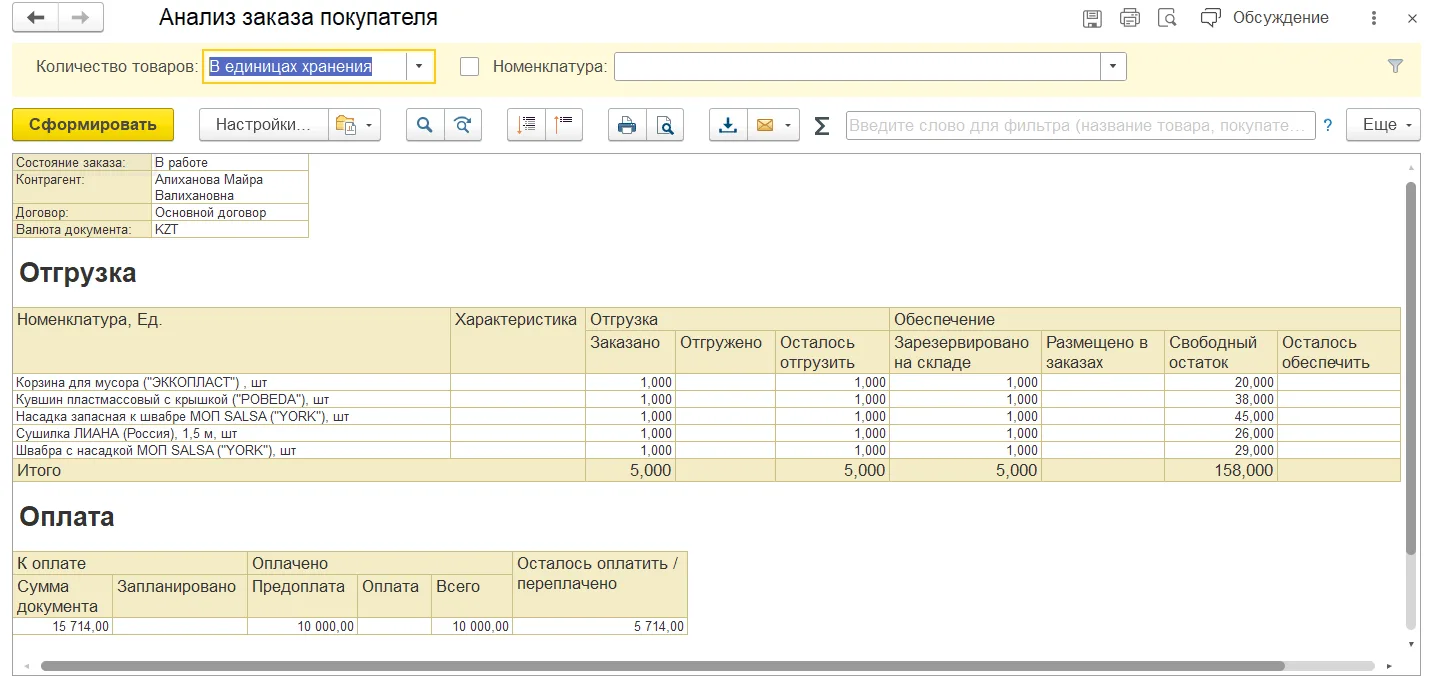Open the kebab menu beside Обсуждение
This screenshot has width=1438, height=683.
1375,18
